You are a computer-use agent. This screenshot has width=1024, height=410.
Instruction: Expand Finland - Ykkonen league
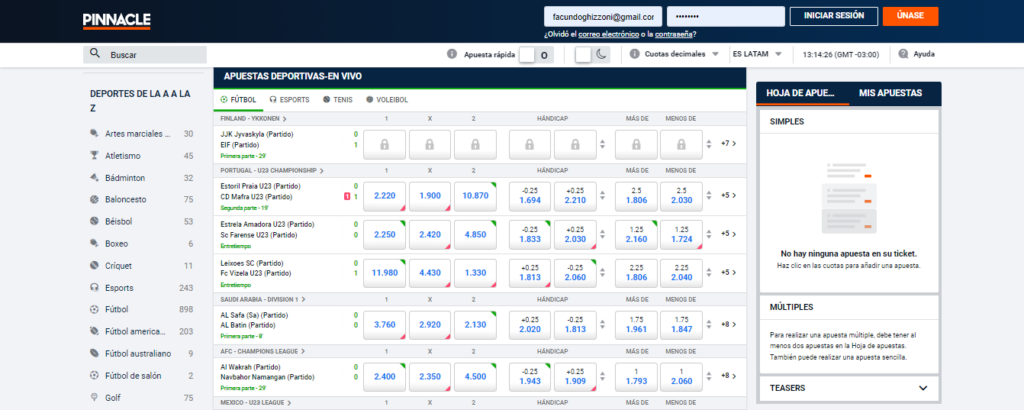(x=254, y=119)
